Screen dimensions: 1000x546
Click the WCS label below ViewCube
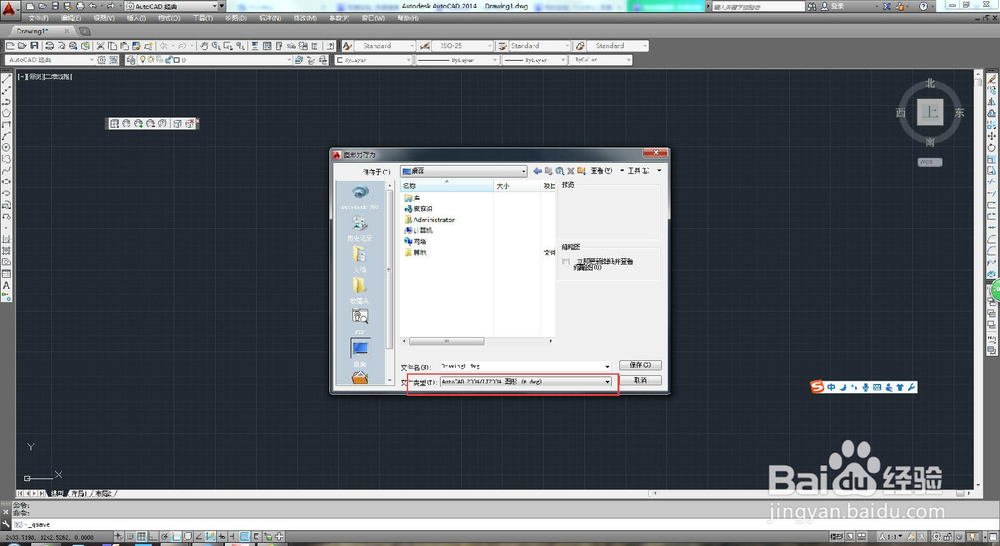click(930, 162)
